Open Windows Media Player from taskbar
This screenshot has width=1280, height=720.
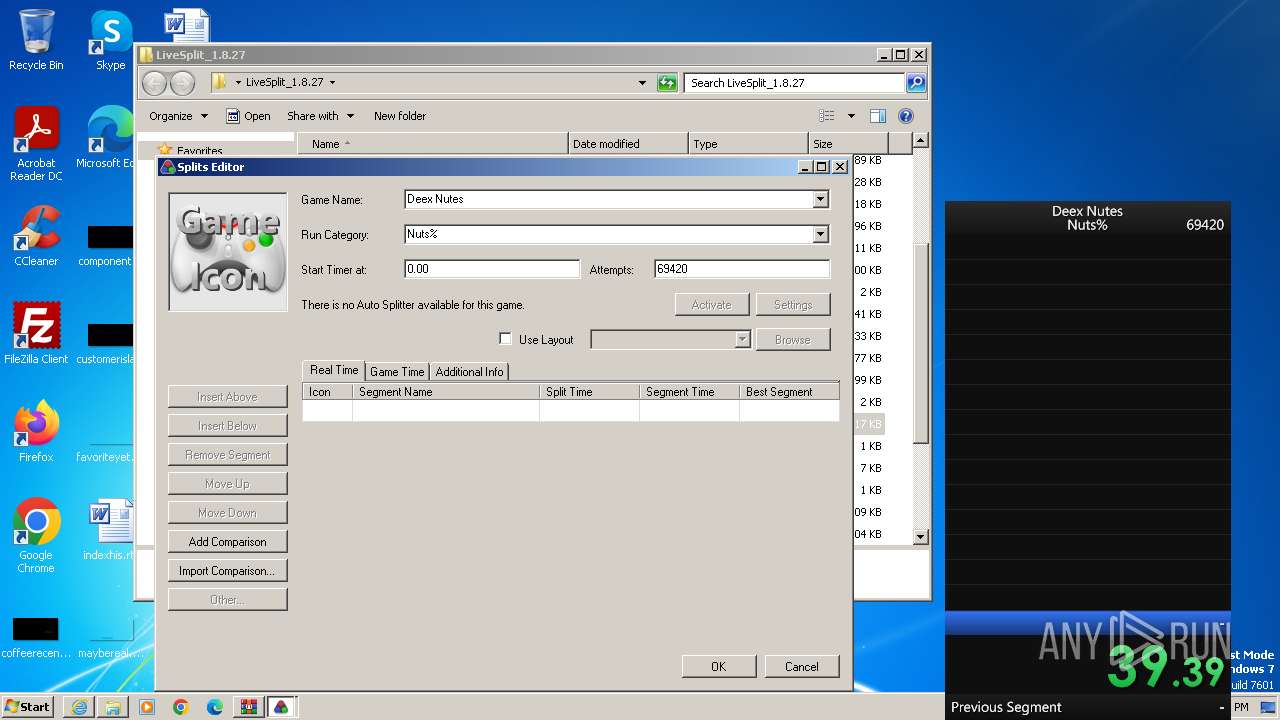pyautogui.click(x=147, y=707)
